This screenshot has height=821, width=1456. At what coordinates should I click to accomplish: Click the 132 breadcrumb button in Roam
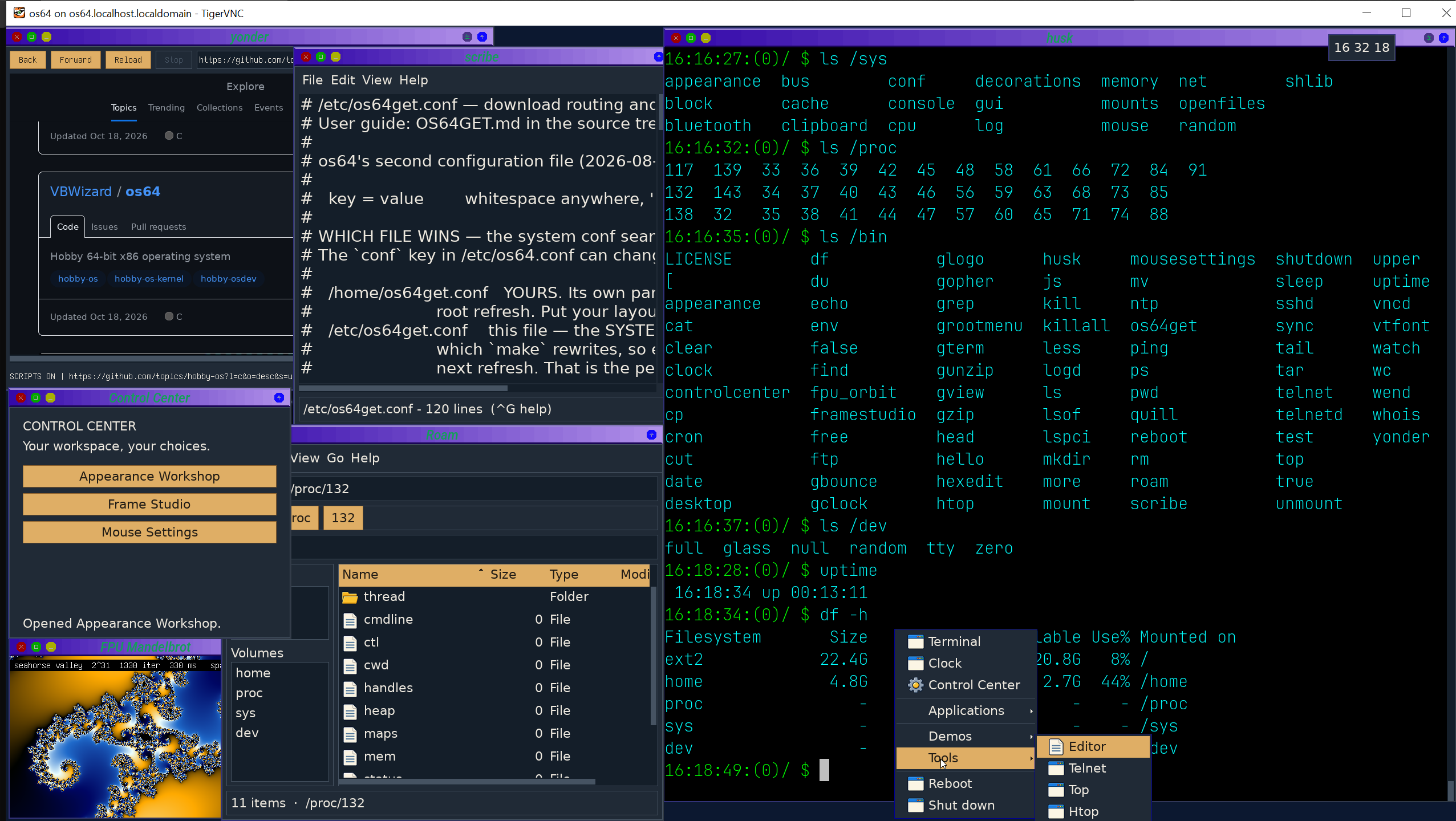click(x=343, y=518)
